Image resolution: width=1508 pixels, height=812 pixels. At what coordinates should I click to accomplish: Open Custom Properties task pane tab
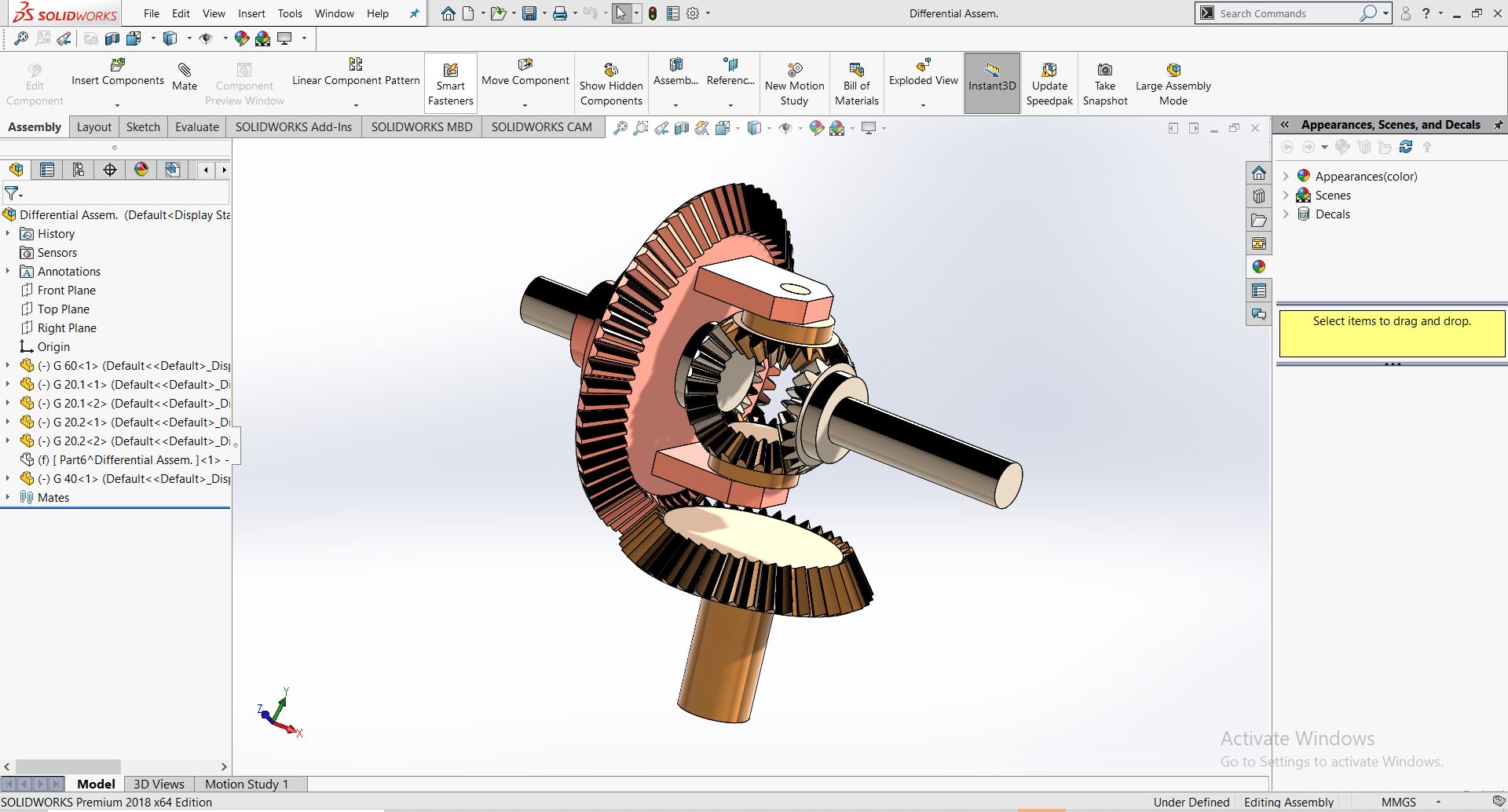tap(1259, 291)
